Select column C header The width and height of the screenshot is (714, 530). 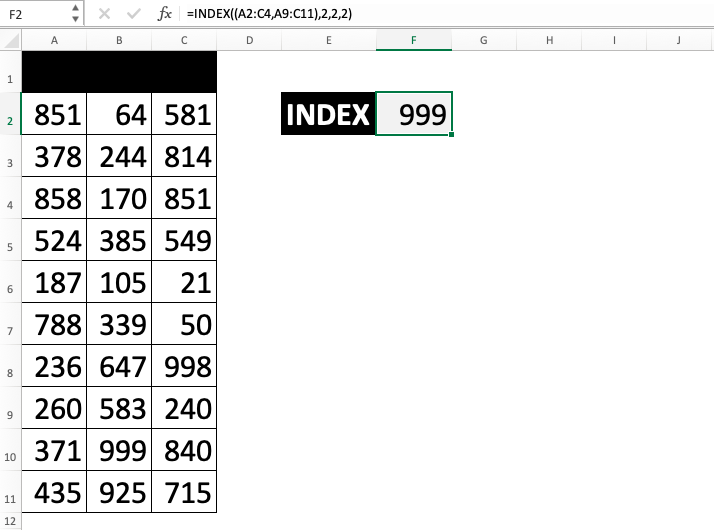(x=184, y=41)
